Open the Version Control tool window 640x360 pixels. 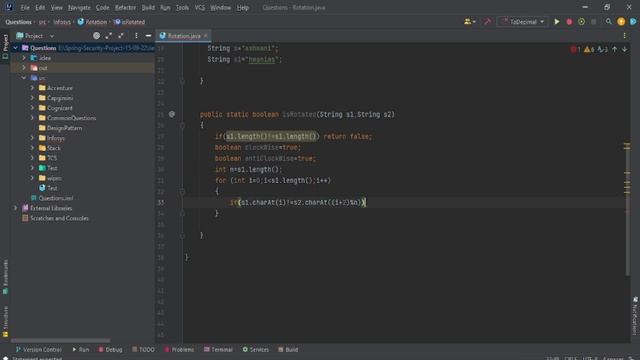(x=38, y=350)
